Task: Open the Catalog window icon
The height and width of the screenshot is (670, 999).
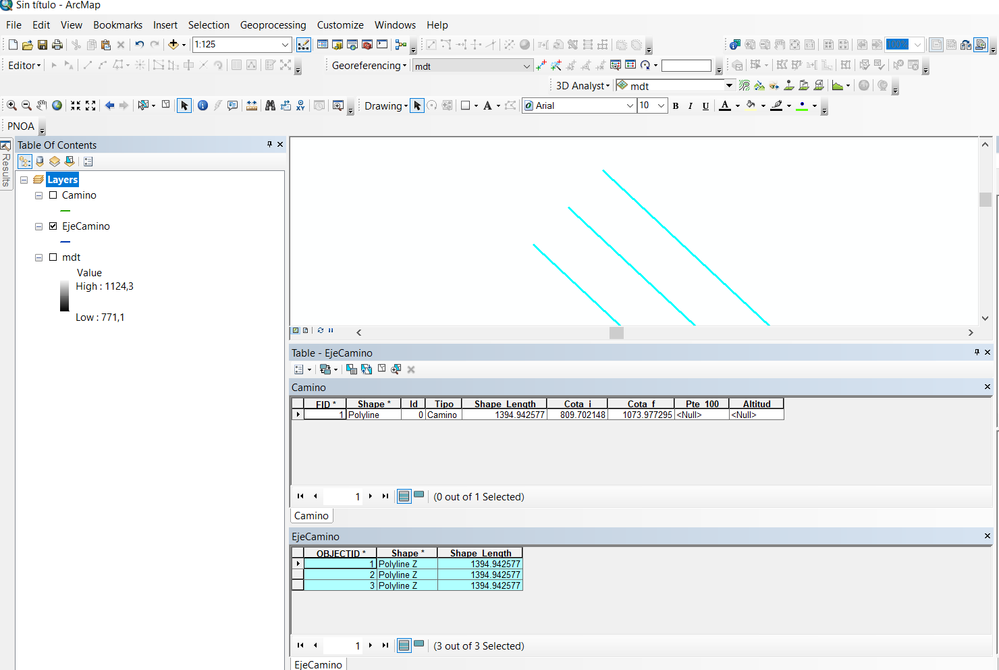Action: click(x=338, y=45)
